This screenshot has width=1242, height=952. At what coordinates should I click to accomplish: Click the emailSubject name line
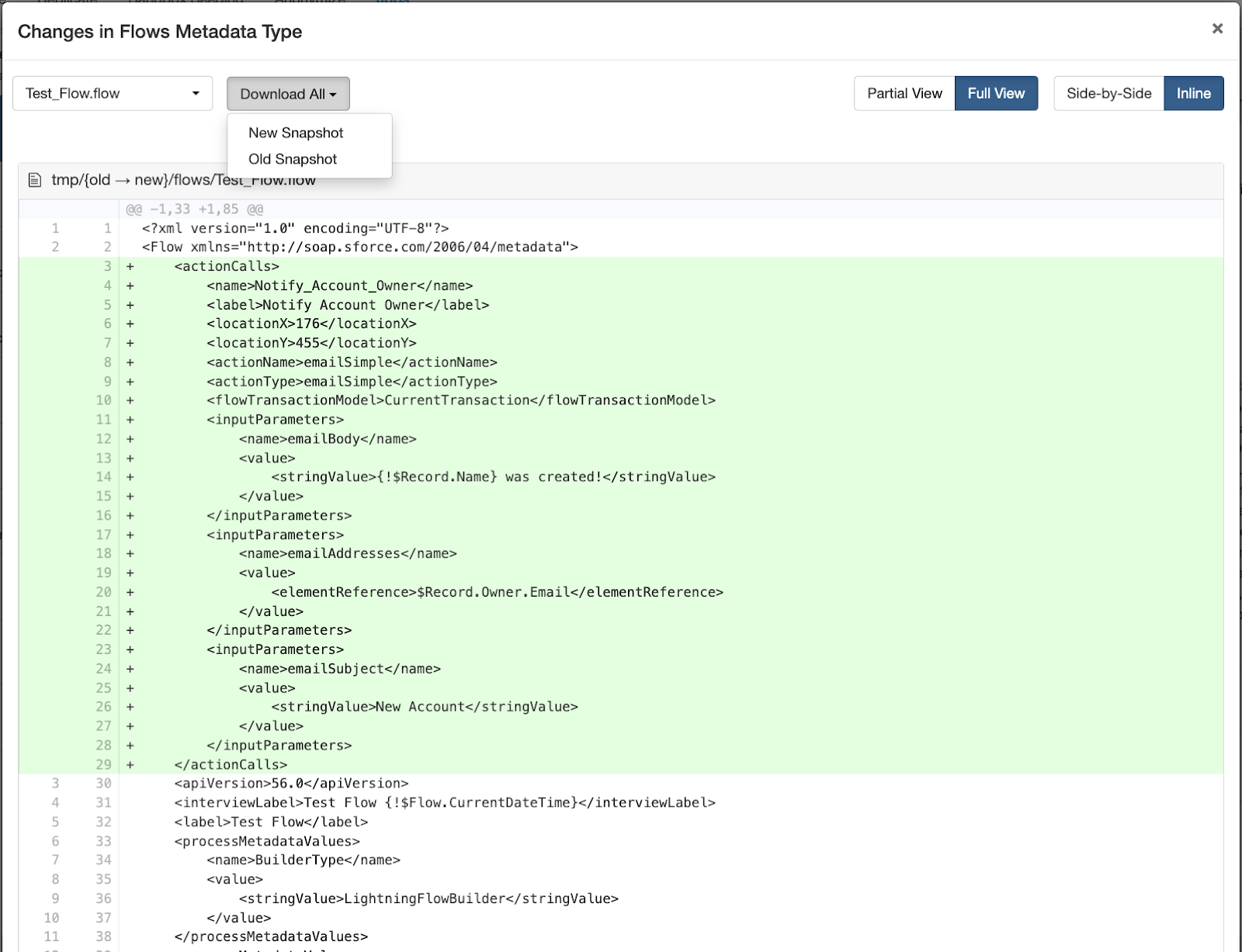click(x=340, y=669)
